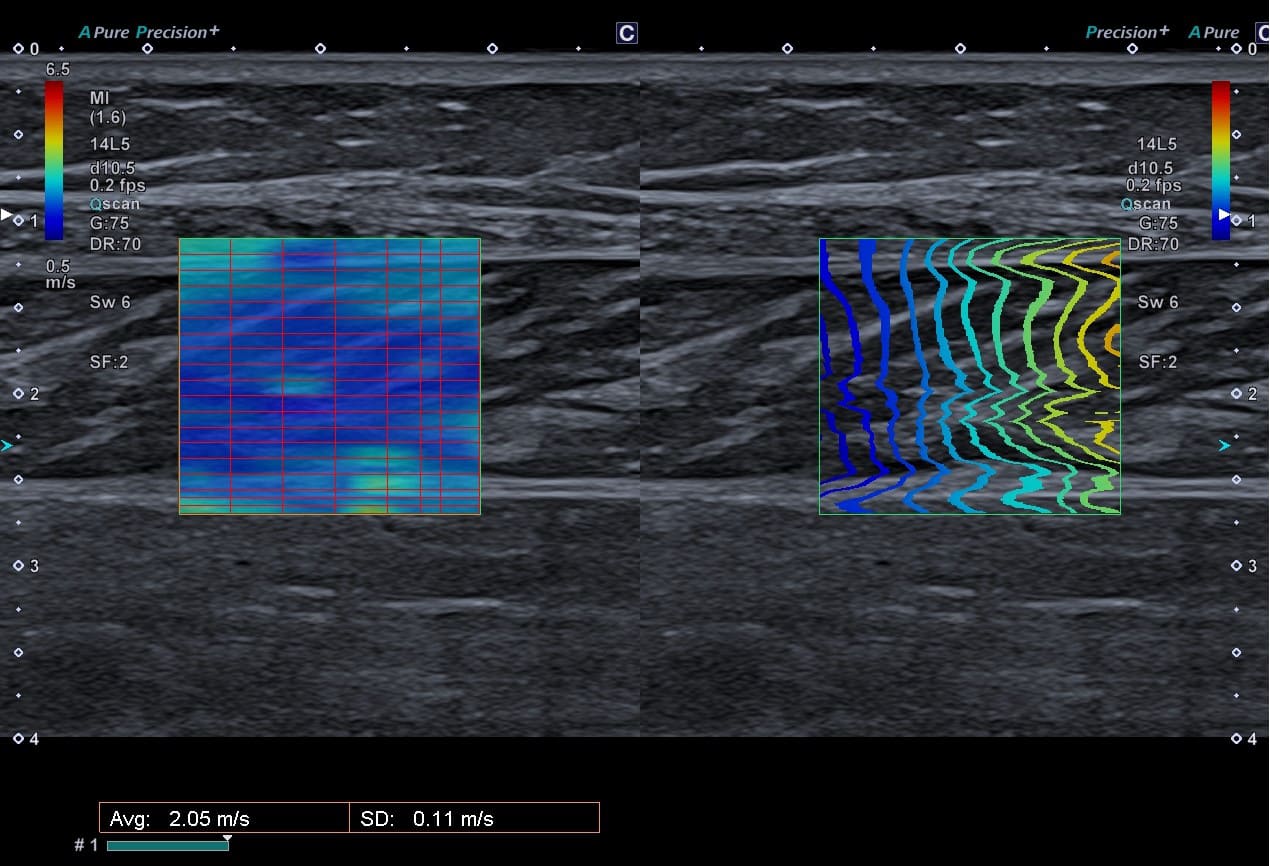The height and width of the screenshot is (866, 1270).
Task: Click the small triangle marker above the progress bar
Action: click(227, 838)
